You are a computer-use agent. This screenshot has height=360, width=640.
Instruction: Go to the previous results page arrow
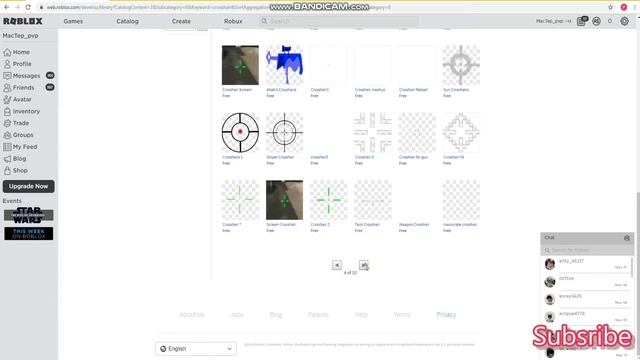click(337, 265)
